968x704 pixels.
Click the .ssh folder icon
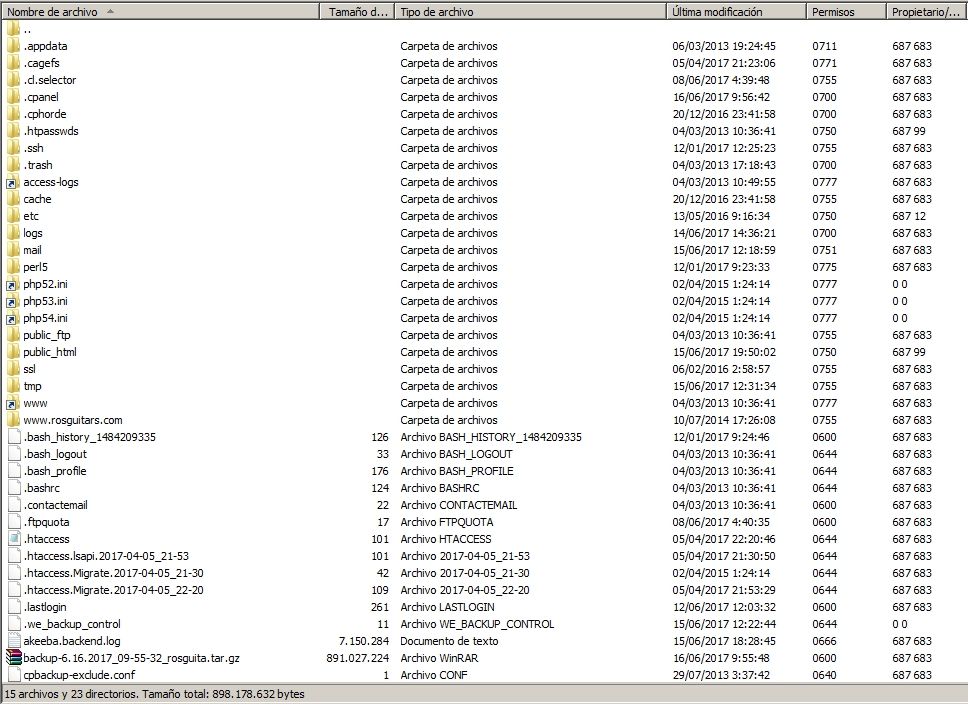coord(13,148)
